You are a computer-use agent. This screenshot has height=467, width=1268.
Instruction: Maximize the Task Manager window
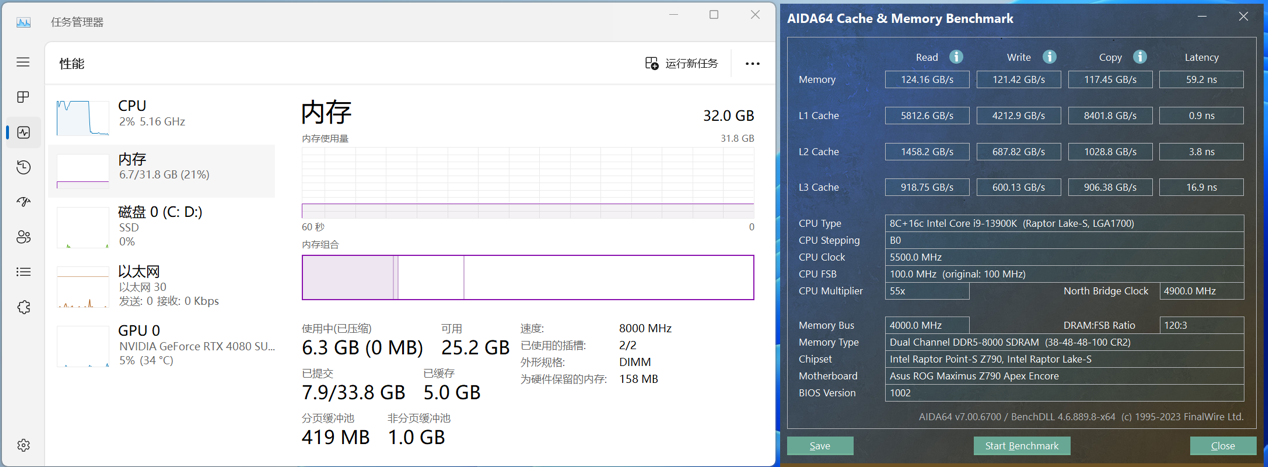point(714,15)
